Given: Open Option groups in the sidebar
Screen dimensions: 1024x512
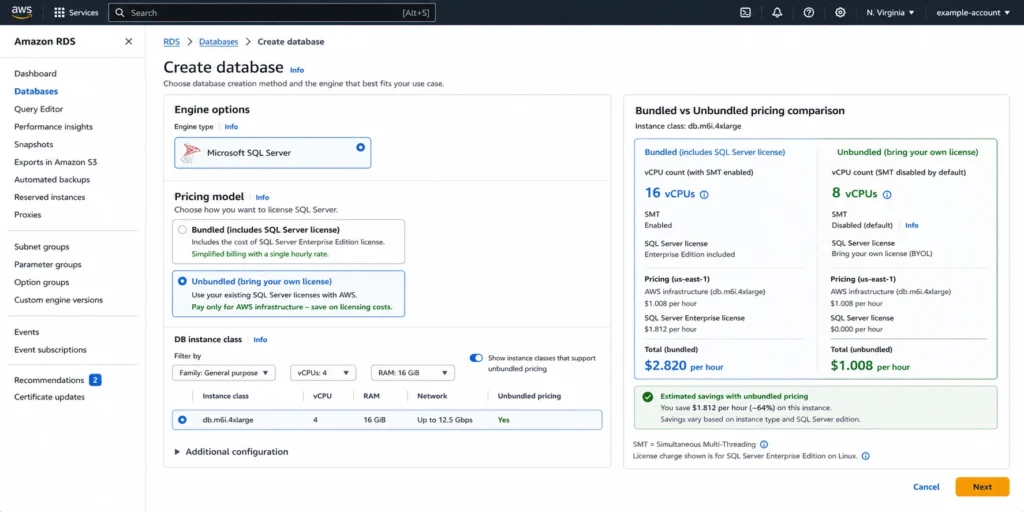Looking at the screenshot, I should [x=43, y=282].
